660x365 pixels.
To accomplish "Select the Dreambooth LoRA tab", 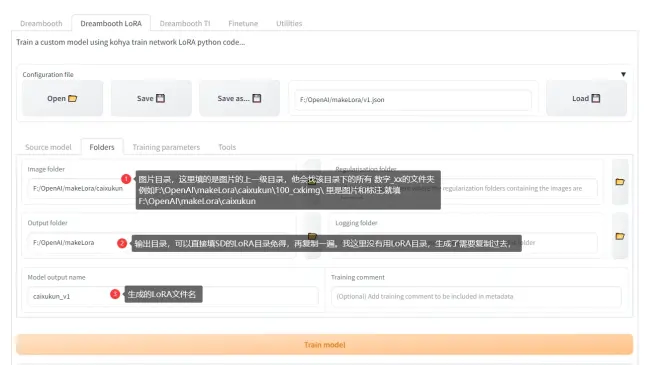I will coord(111,24).
